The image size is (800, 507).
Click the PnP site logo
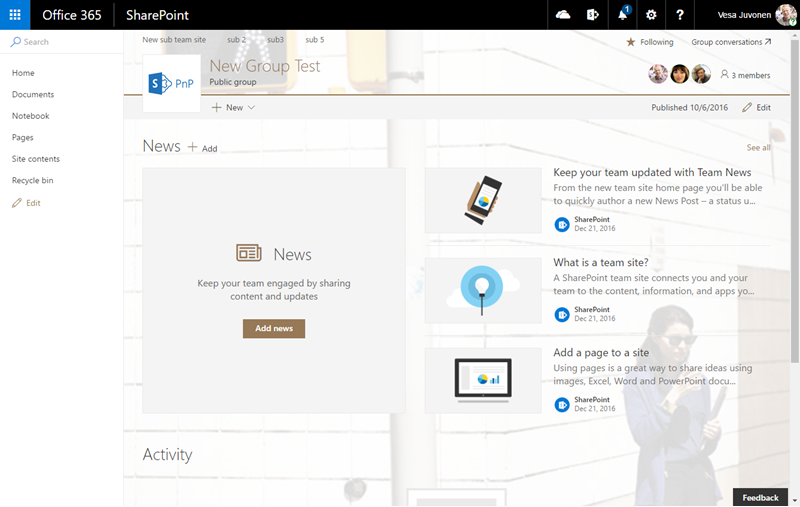171,83
